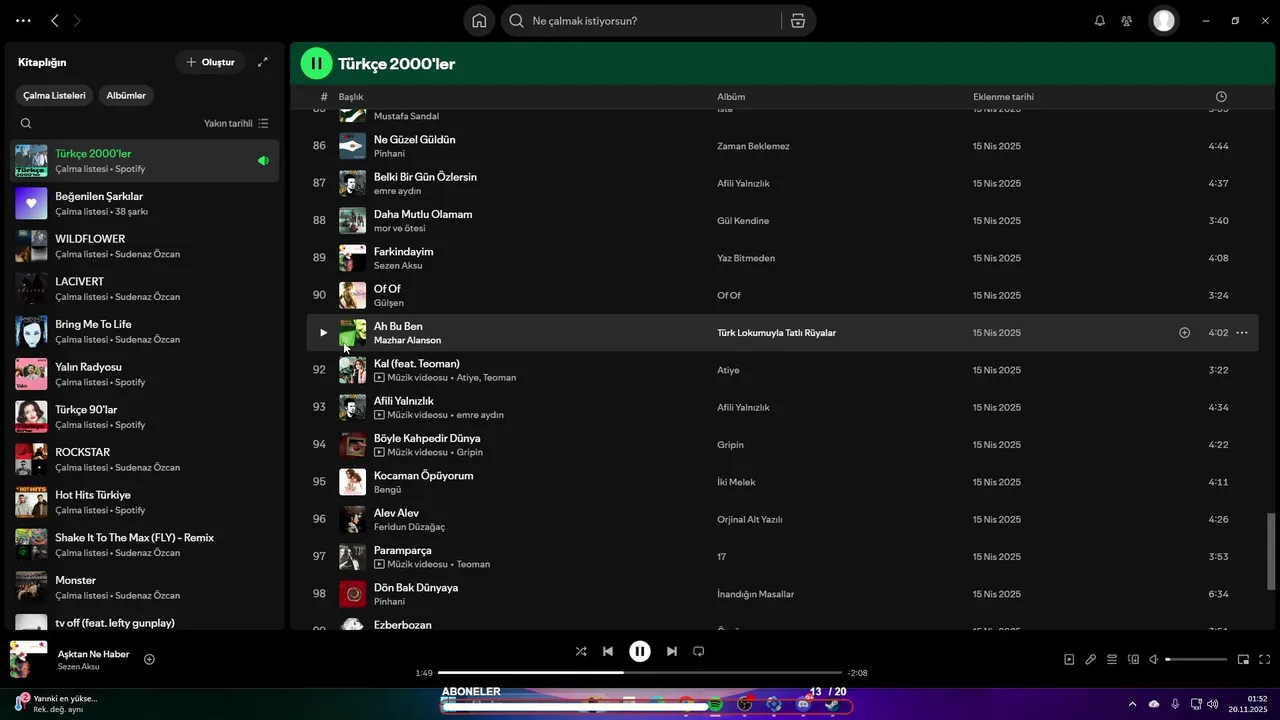
Task: Sort the tracks by the Başlık column
Action: [351, 97]
